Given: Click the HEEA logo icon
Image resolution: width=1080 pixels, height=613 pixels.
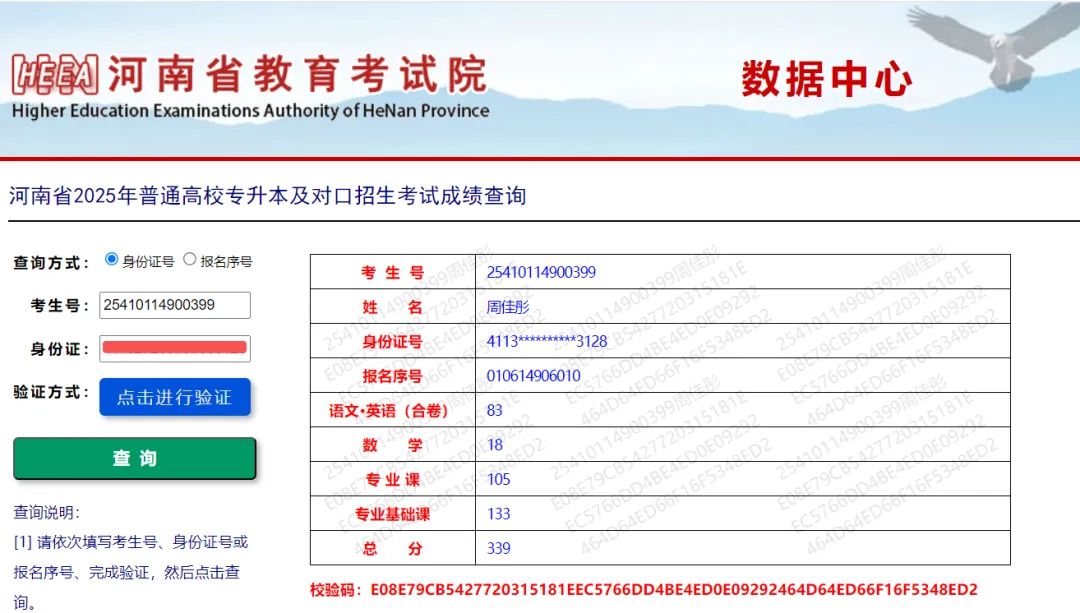Looking at the screenshot, I should click(55, 74).
